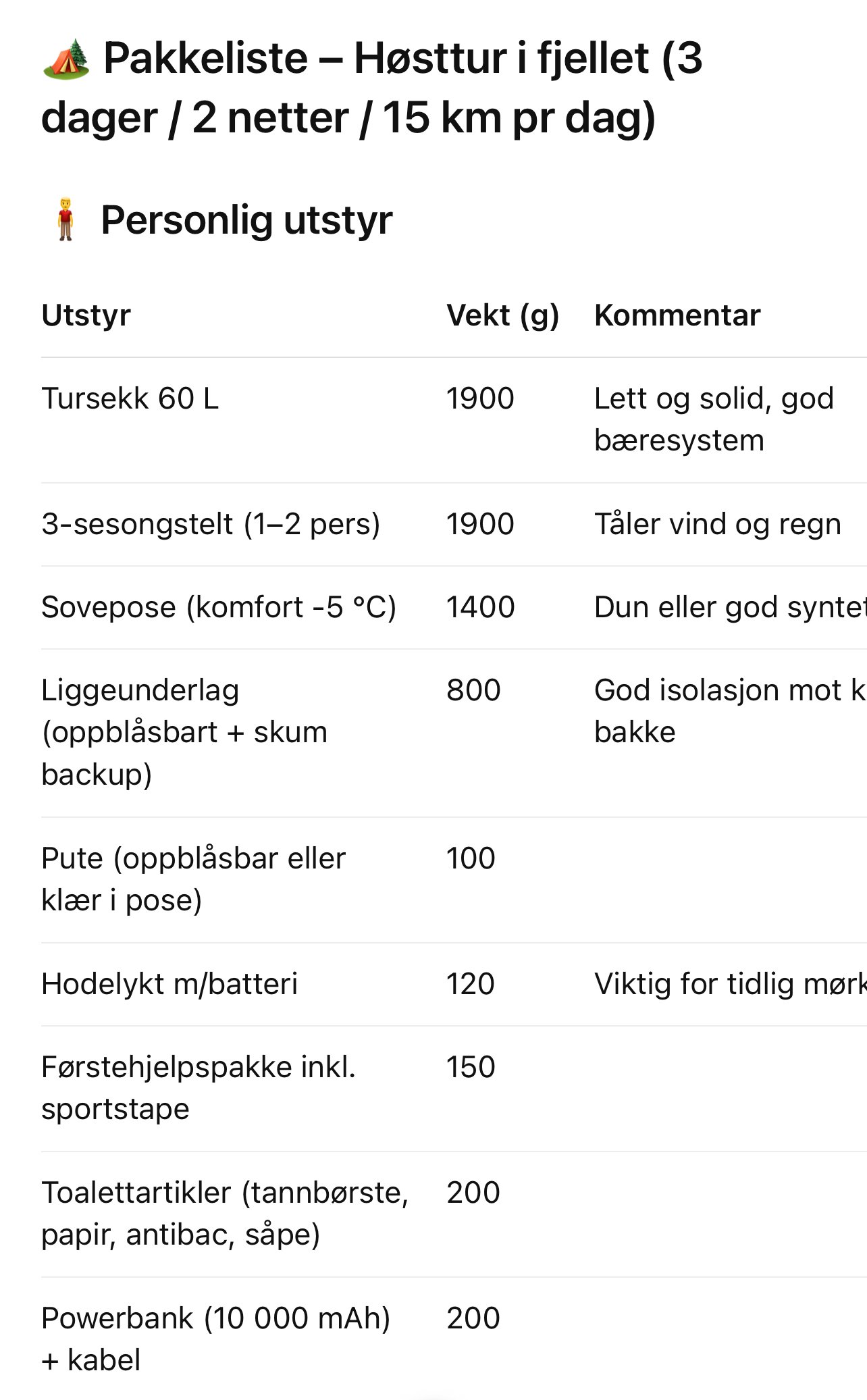Click the 800 weight value
The width and height of the screenshot is (867, 1400).
473,690
